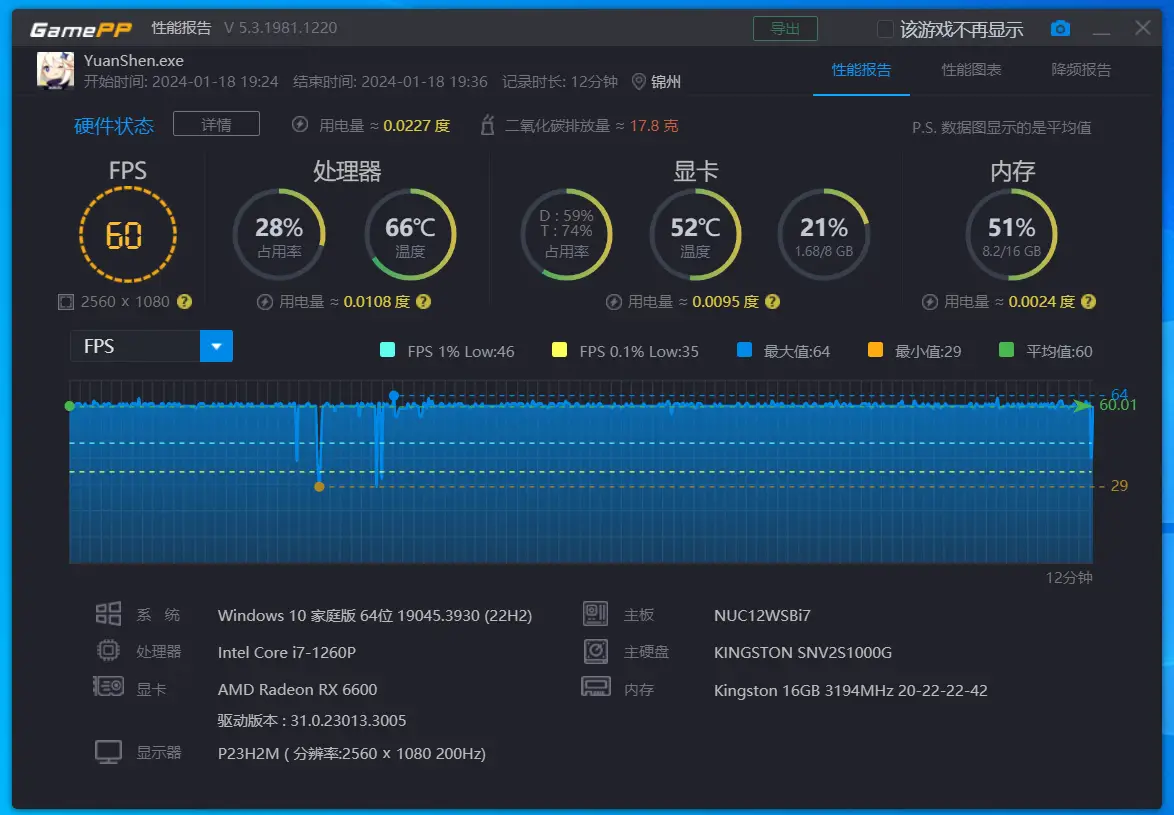Screen dimensions: 1174x815
Task: Click the Windows system icon beside 系统
Action: [109, 614]
